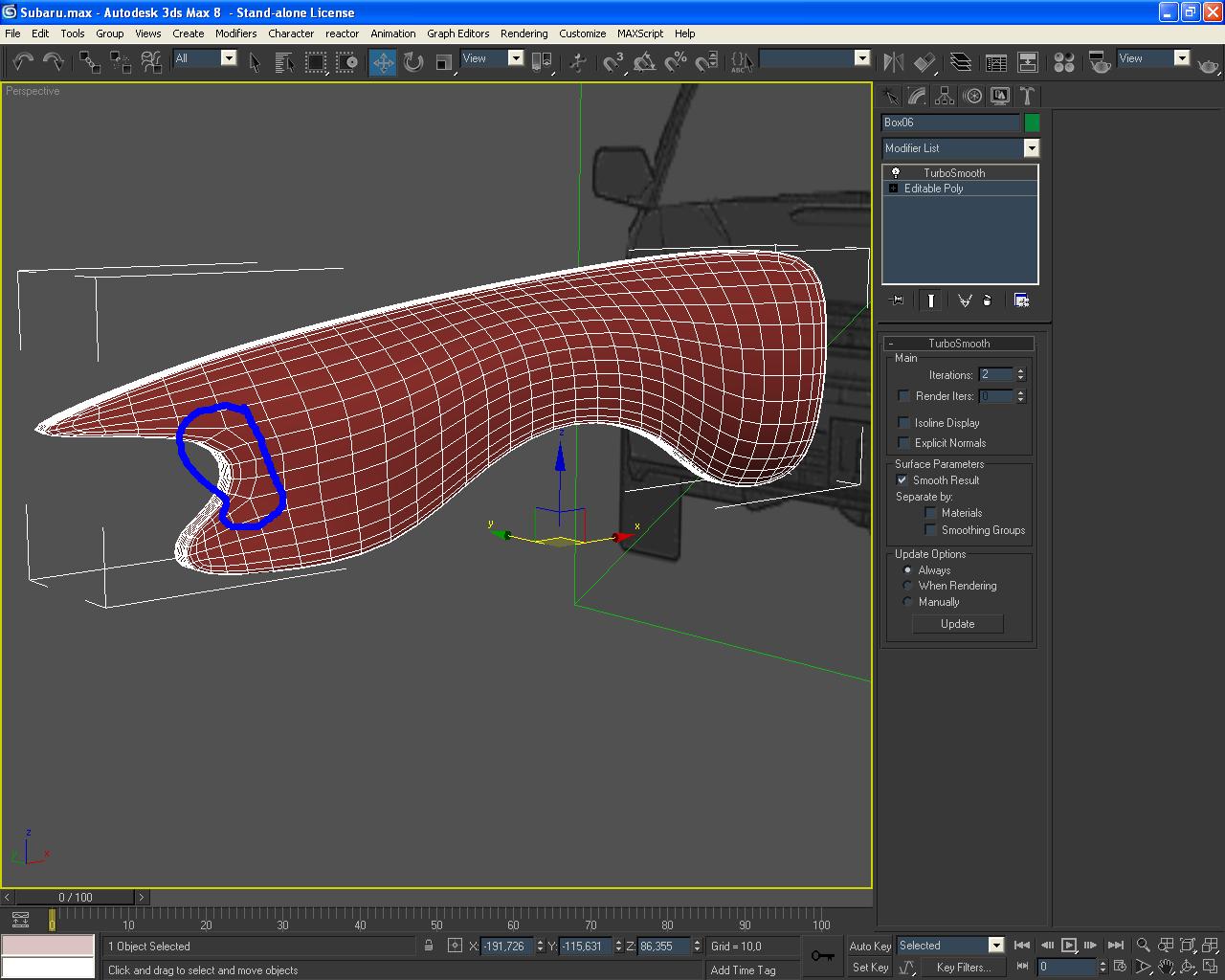Uncheck the Smooth Result checkbox
The width and height of the screenshot is (1225, 980).
tap(902, 479)
